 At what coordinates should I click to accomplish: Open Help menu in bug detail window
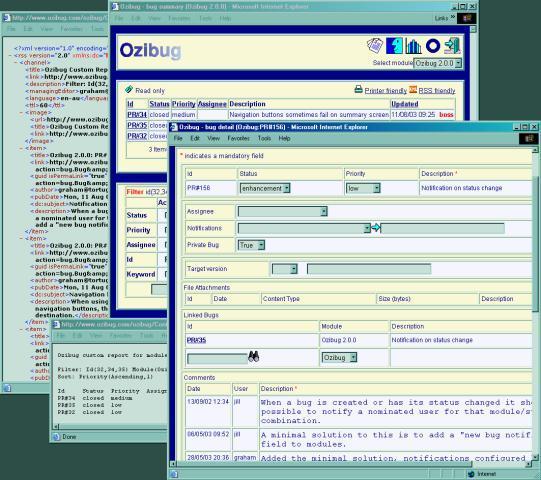(284, 138)
